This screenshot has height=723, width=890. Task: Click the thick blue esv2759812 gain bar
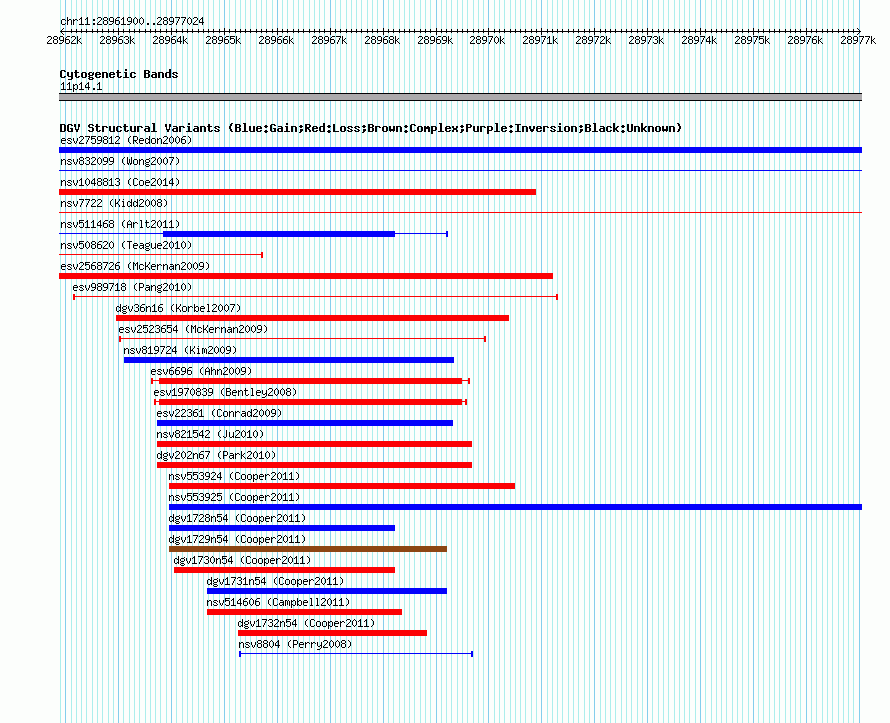point(460,150)
